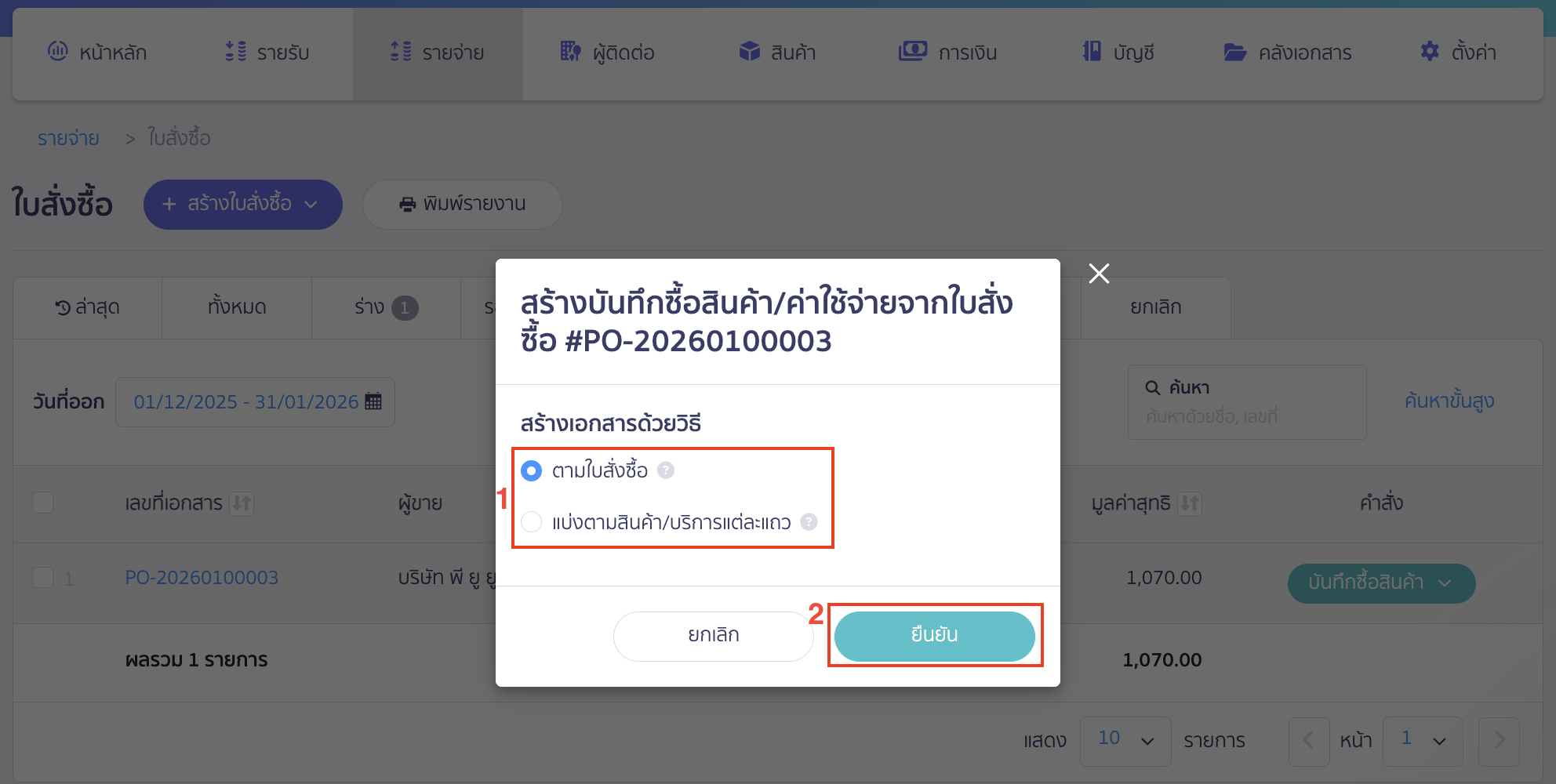The image size is (1556, 784).
Task: Select the คลังเอกสาร document archive folder icon
Action: pos(1234,52)
